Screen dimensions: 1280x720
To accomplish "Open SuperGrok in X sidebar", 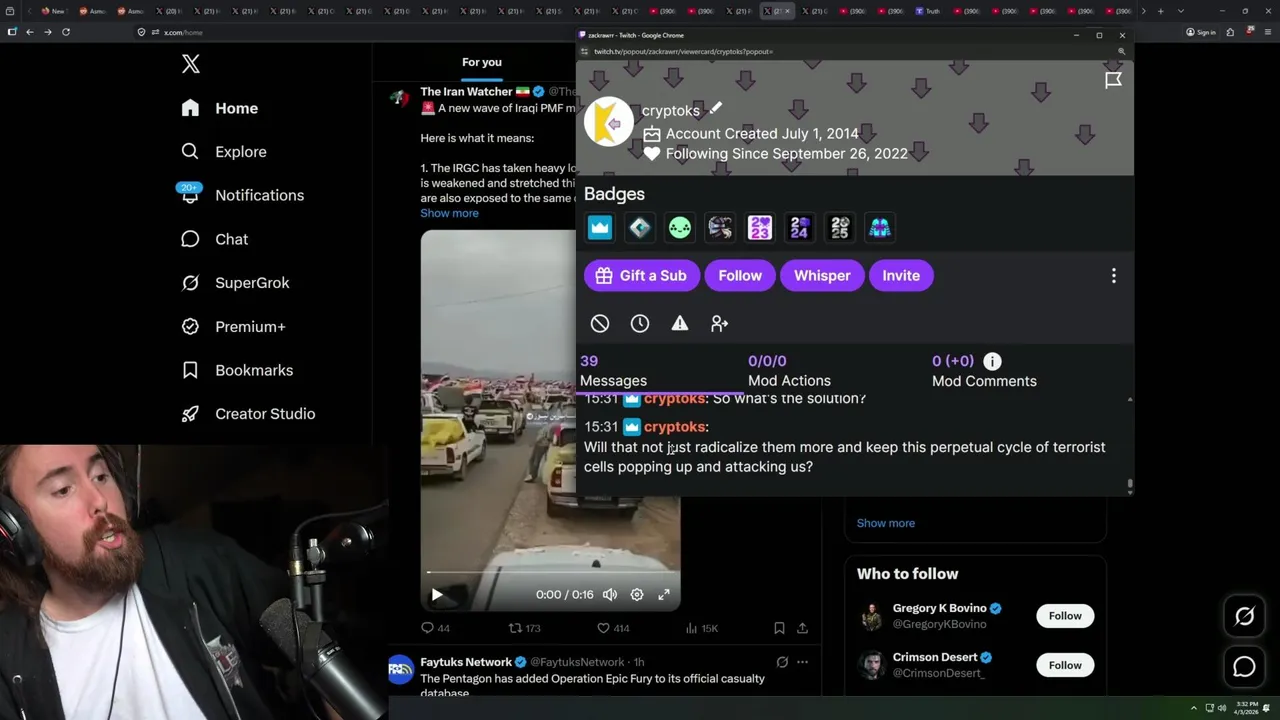I will (x=235, y=283).
